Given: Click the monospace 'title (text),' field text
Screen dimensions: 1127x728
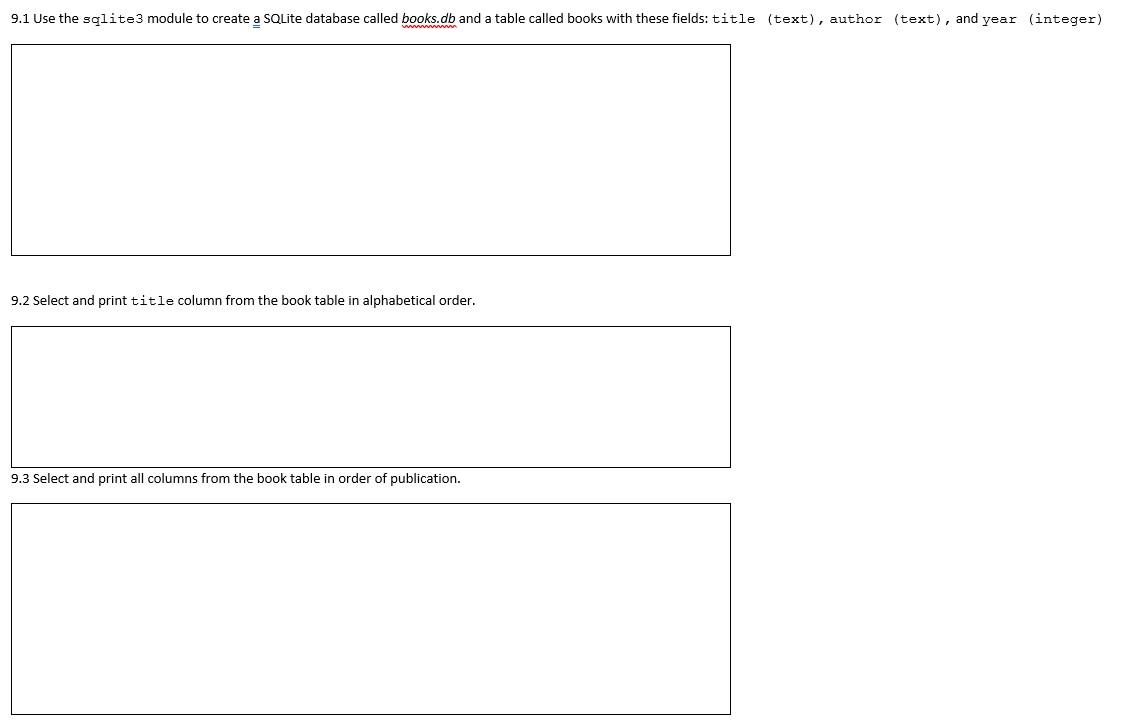Looking at the screenshot, I should 768,19.
